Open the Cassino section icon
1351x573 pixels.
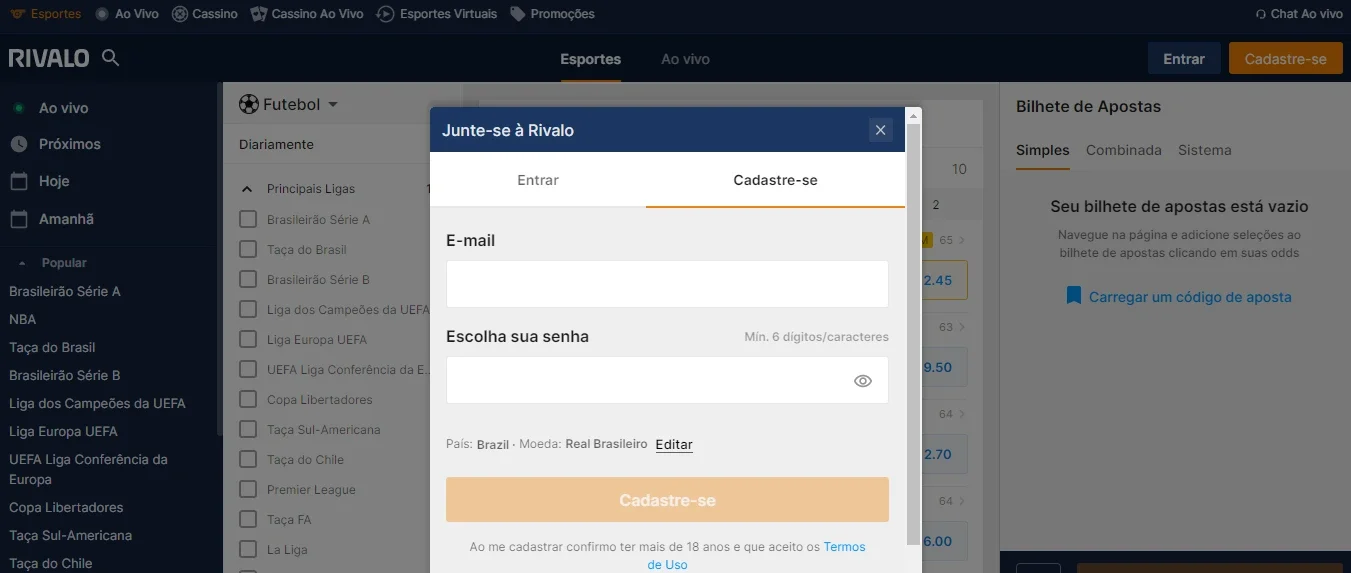pyautogui.click(x=180, y=14)
